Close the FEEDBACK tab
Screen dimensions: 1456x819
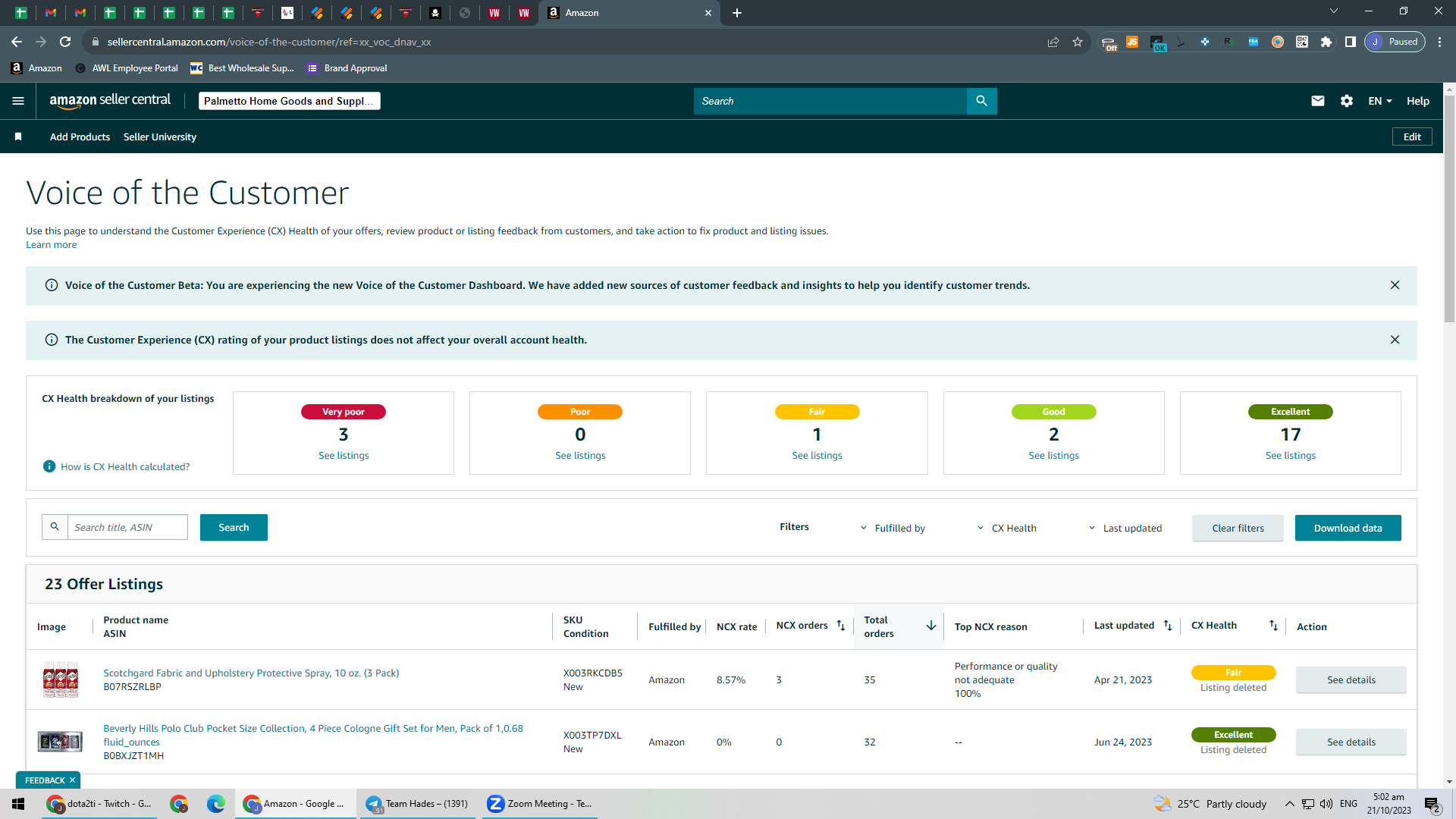pyautogui.click(x=73, y=780)
